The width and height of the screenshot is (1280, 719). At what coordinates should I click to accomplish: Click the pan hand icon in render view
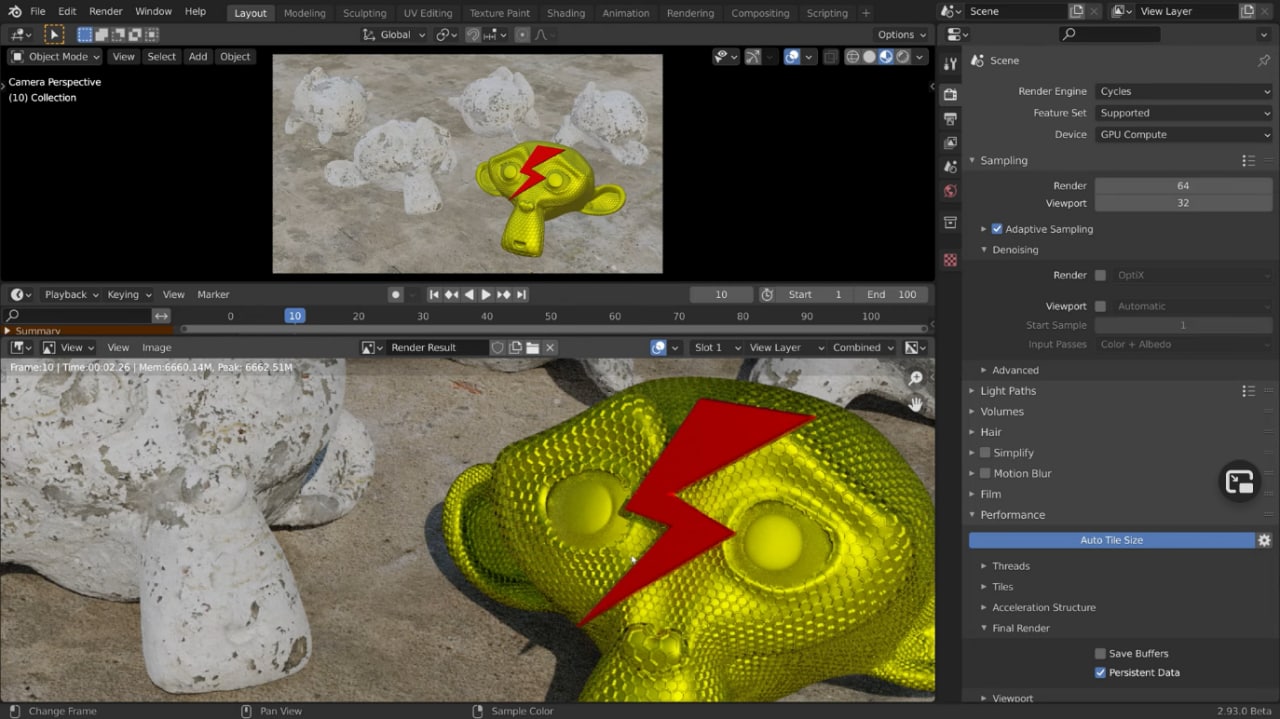click(915, 404)
